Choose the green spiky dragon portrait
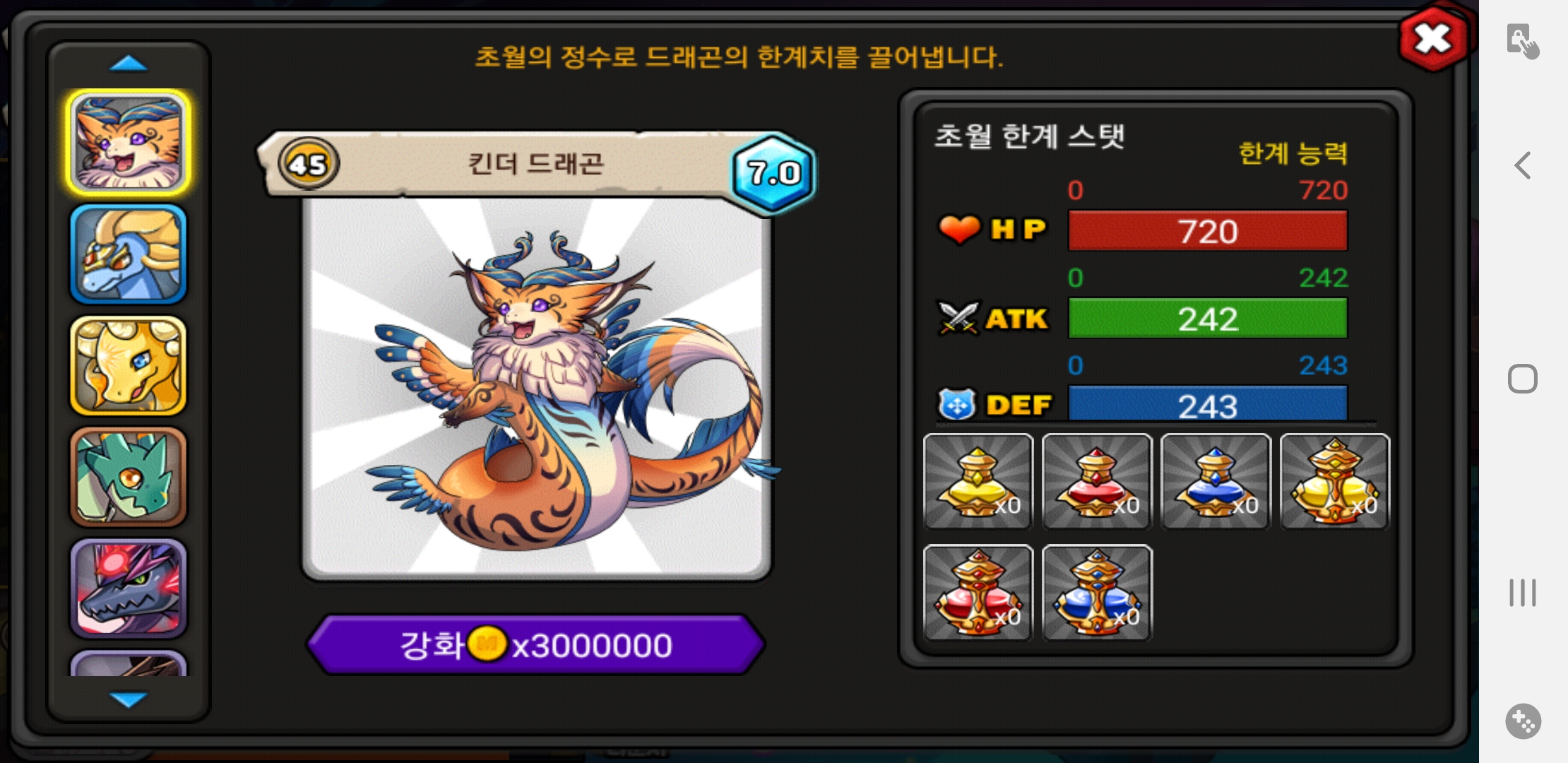Image resolution: width=1568 pixels, height=763 pixels. pyautogui.click(x=128, y=477)
